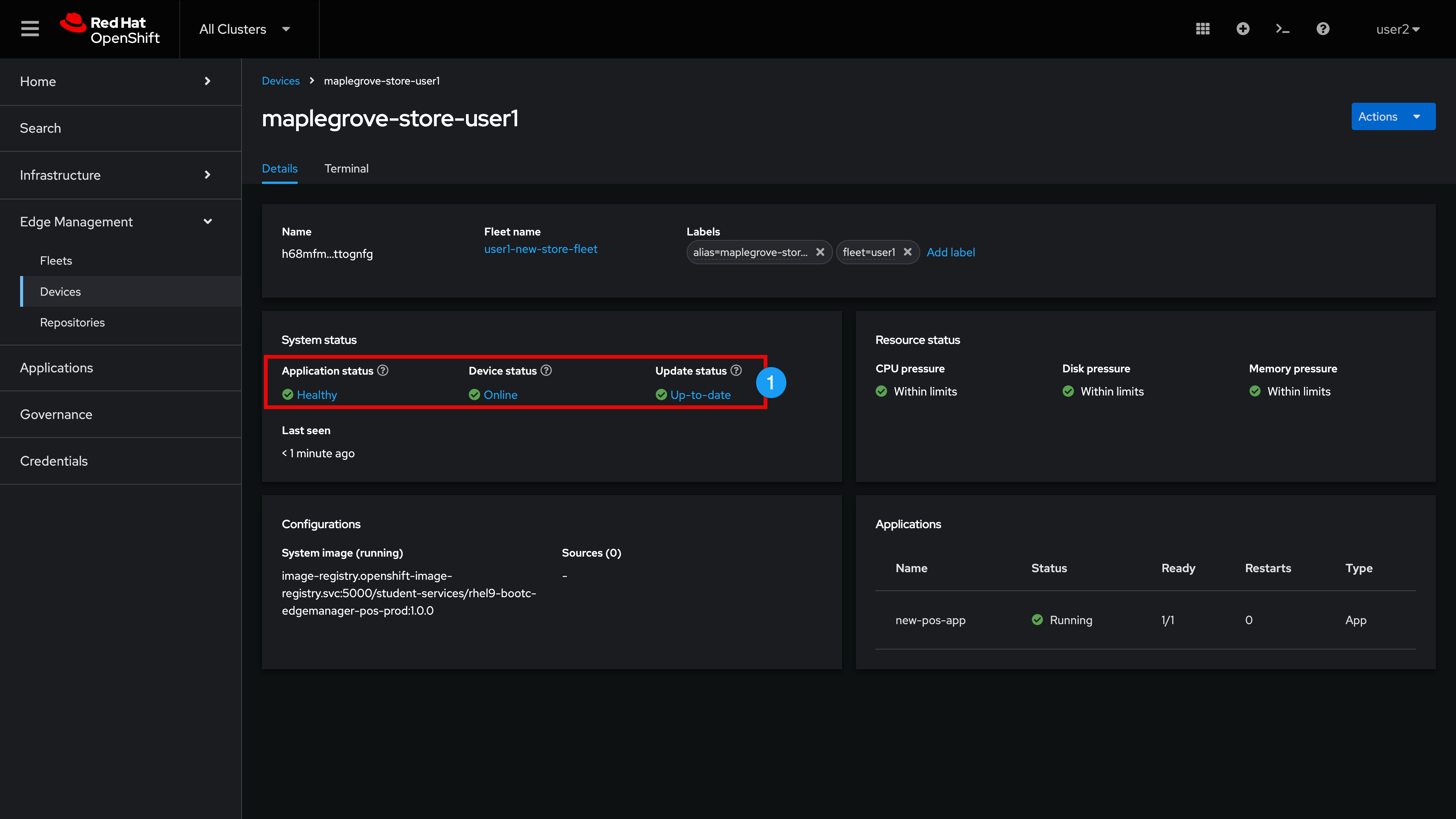Click CPU pressure green check icon

click(881, 391)
